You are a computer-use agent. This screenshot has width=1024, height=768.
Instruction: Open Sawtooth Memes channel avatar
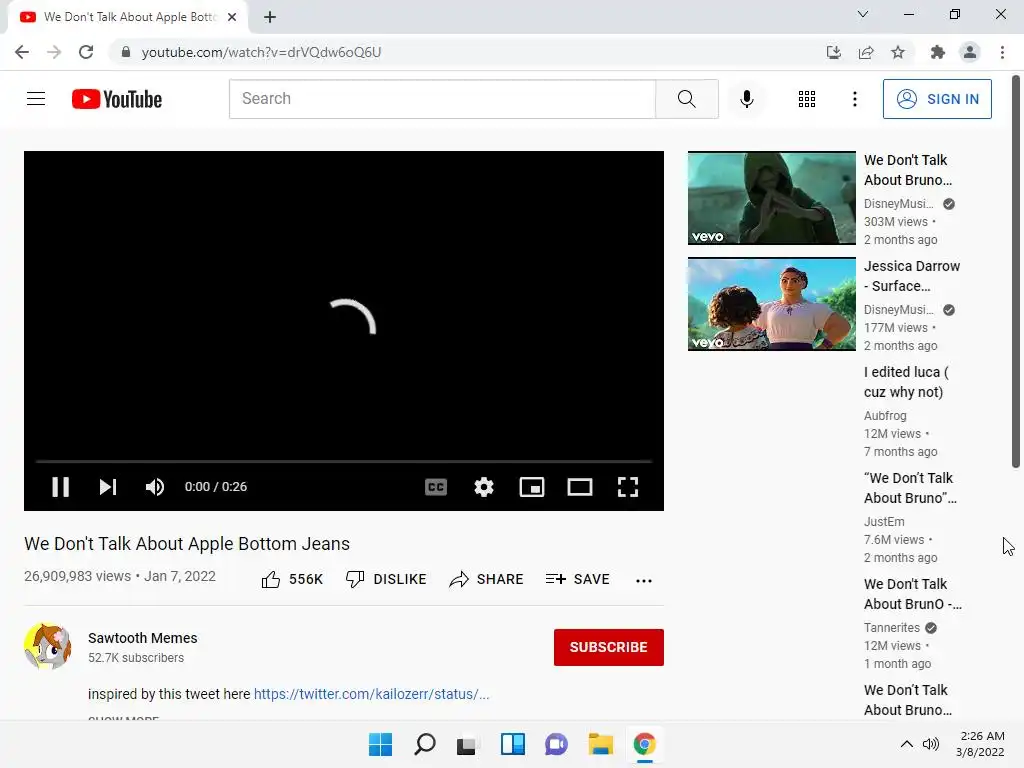click(x=48, y=646)
